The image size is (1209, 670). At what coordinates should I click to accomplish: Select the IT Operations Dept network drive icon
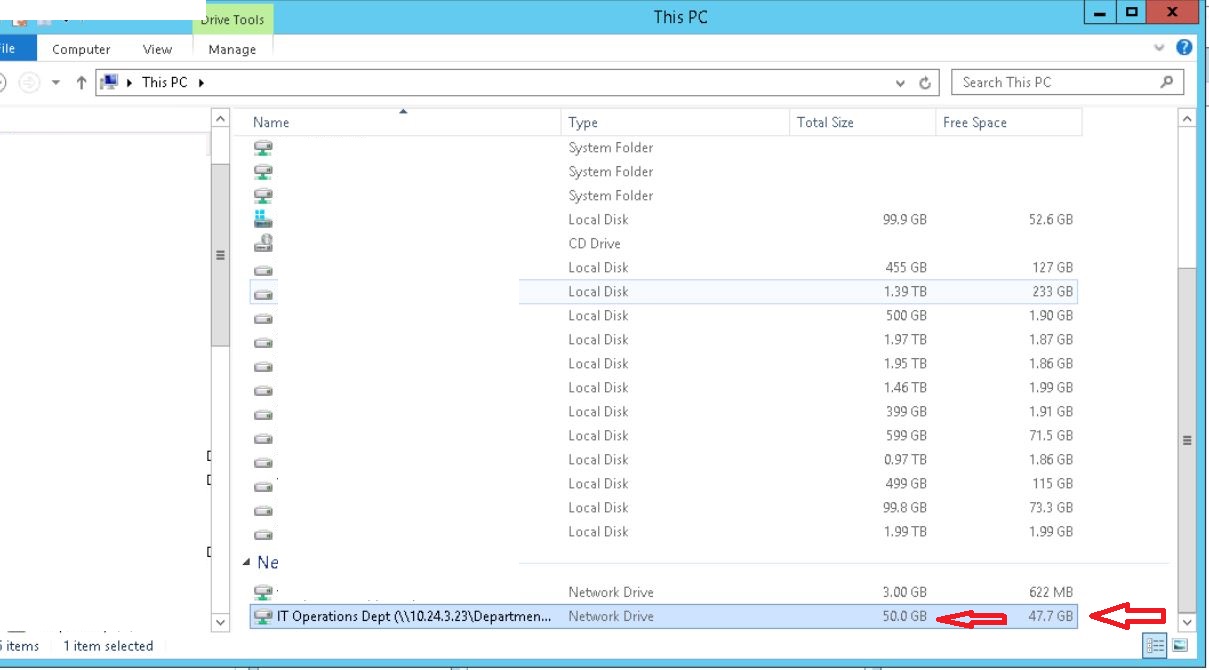(262, 616)
